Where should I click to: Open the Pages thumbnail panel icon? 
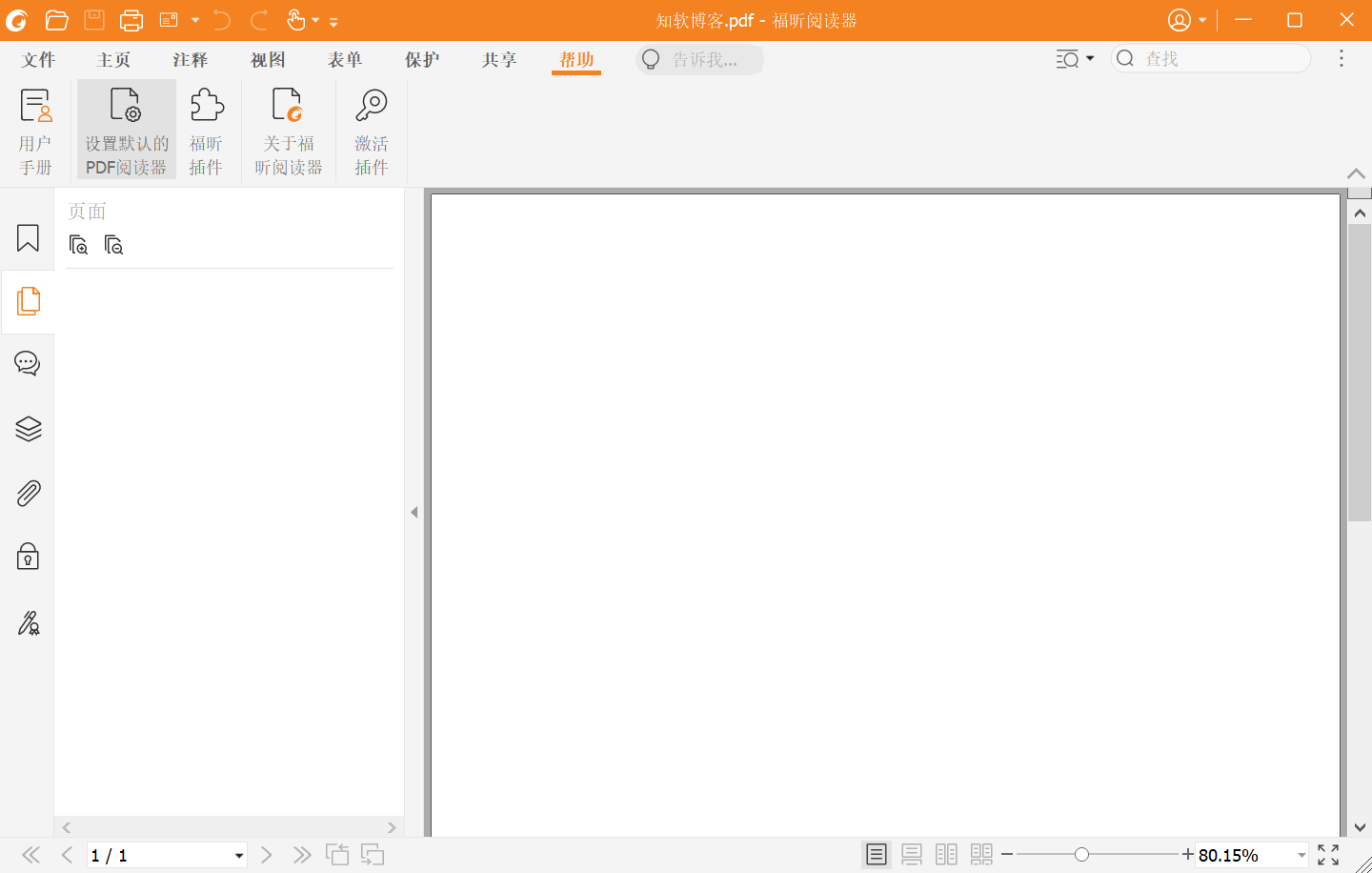coord(28,301)
